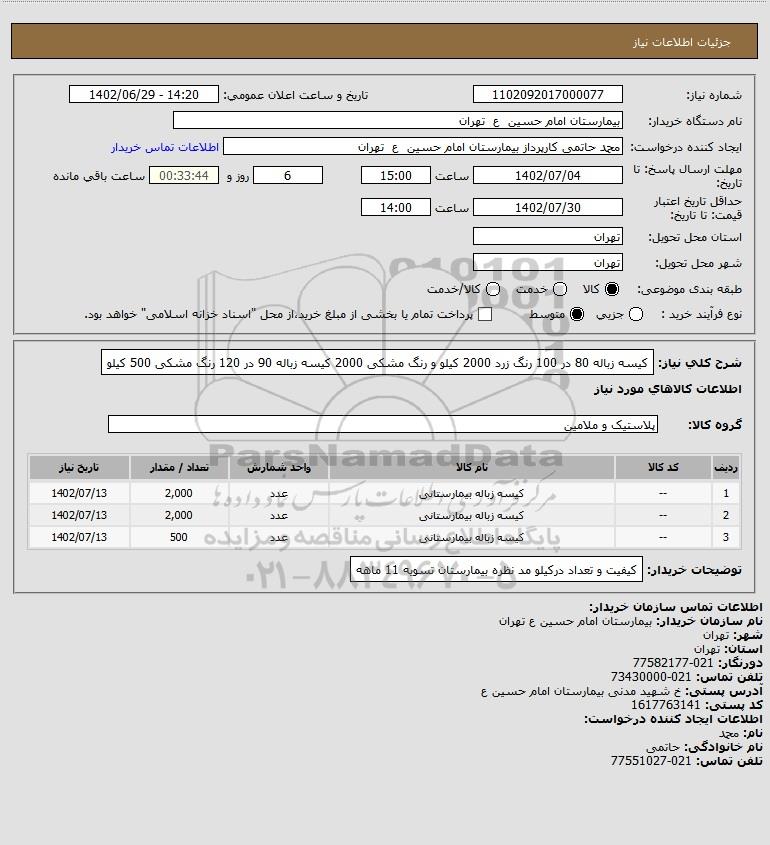
Task: Click the countdown timer 00:33:44
Action: click(x=184, y=176)
